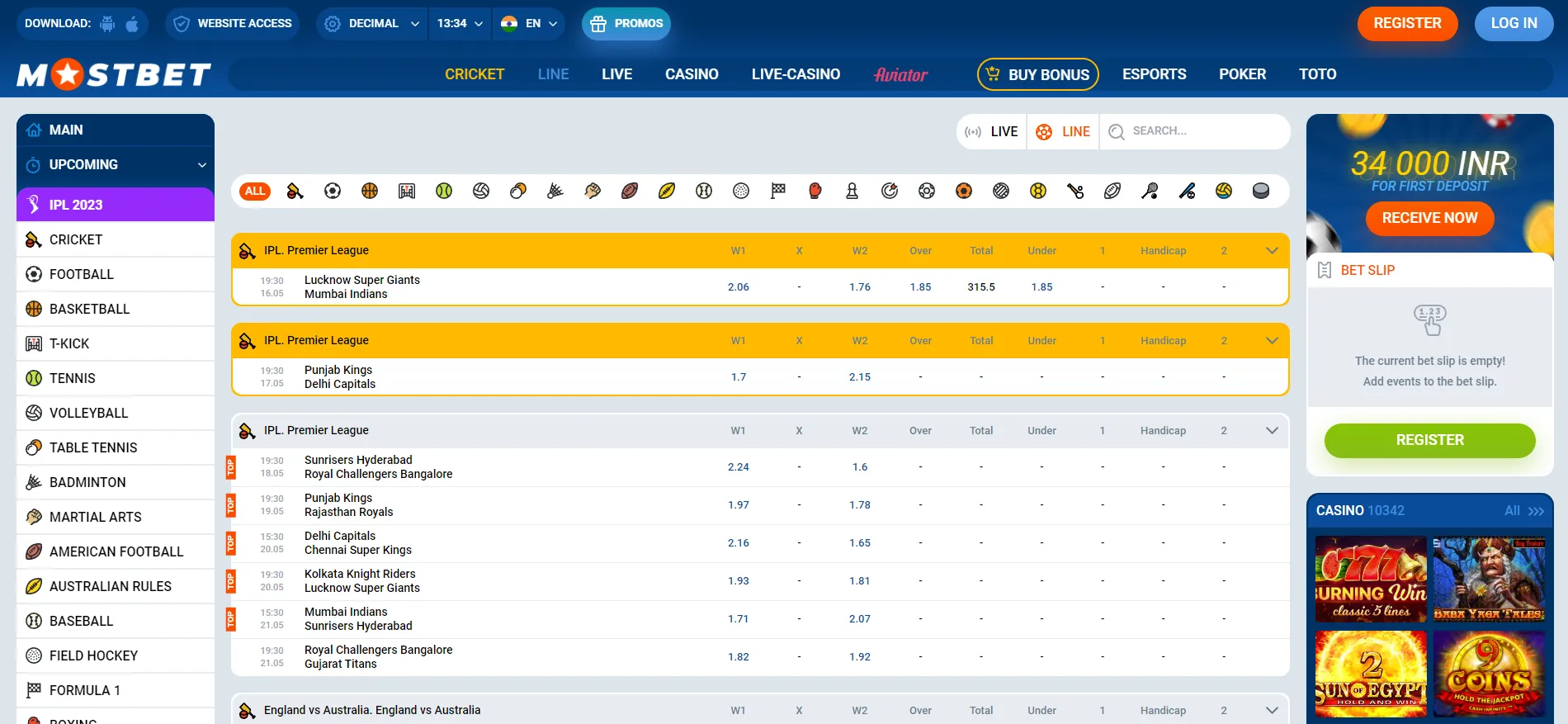Open the Burning Wins classic 5 lines thumbnail

1371,580
